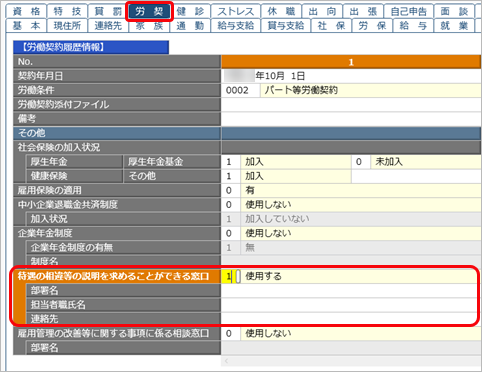
Task: Open the 出向 tab
Action: (322, 12)
